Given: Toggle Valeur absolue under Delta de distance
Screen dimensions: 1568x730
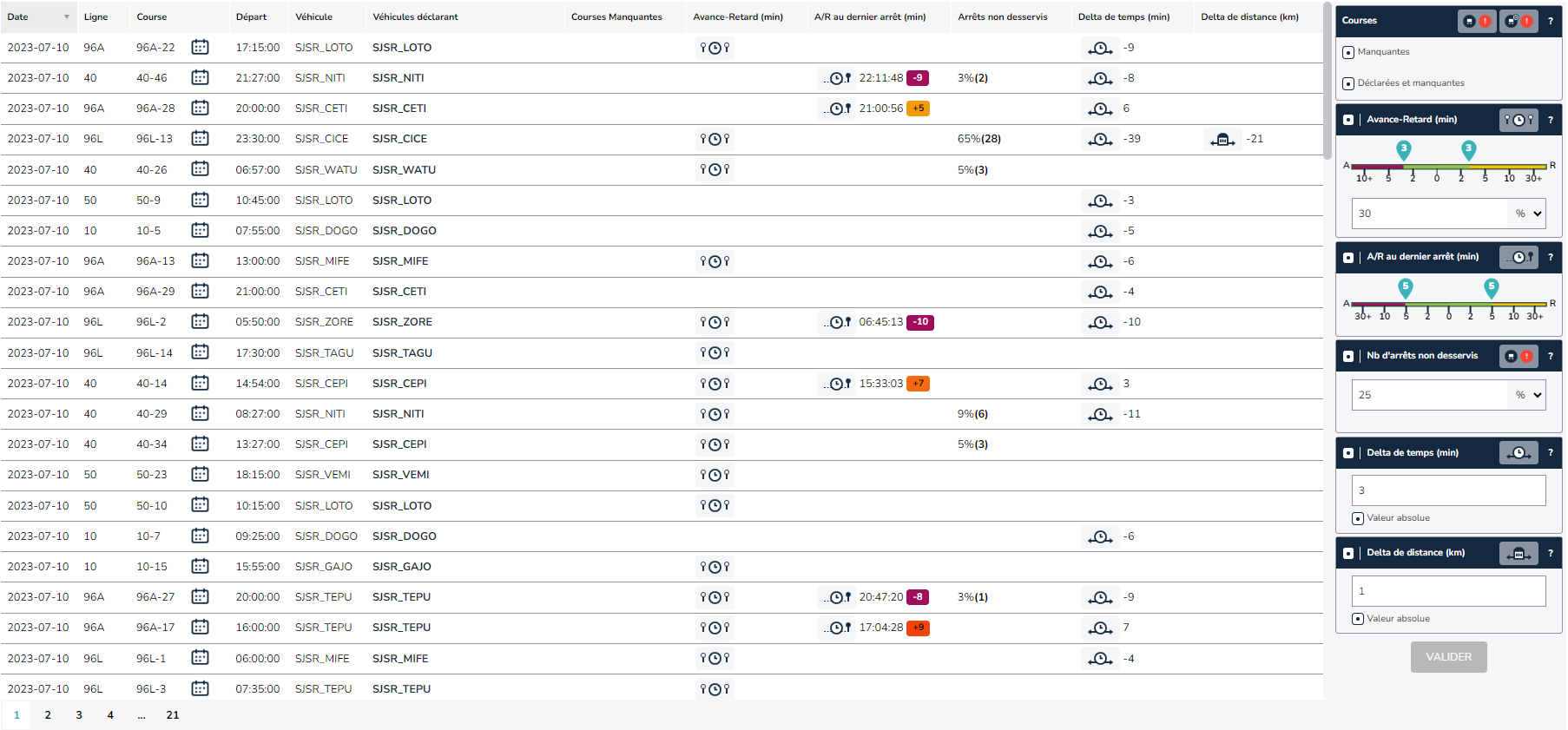Looking at the screenshot, I should (x=1358, y=619).
